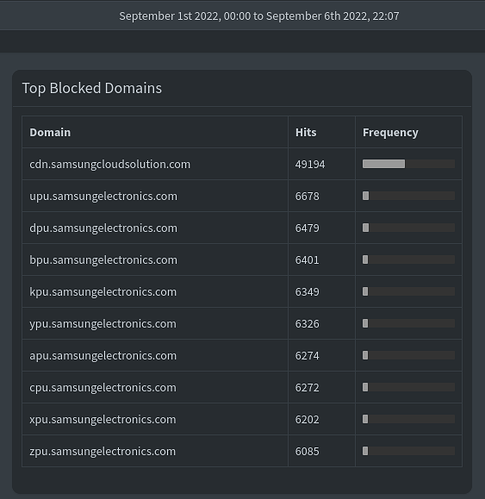This screenshot has width=485, height=499.
Task: Open zpu.samsungelectronics.com domain link
Action: point(102,451)
